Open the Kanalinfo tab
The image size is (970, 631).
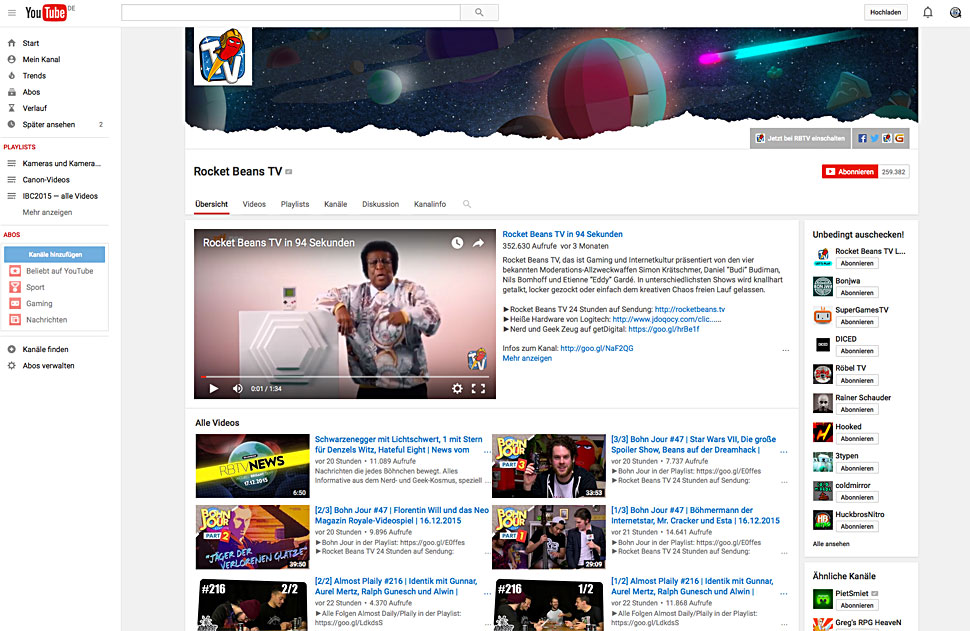[x=430, y=204]
